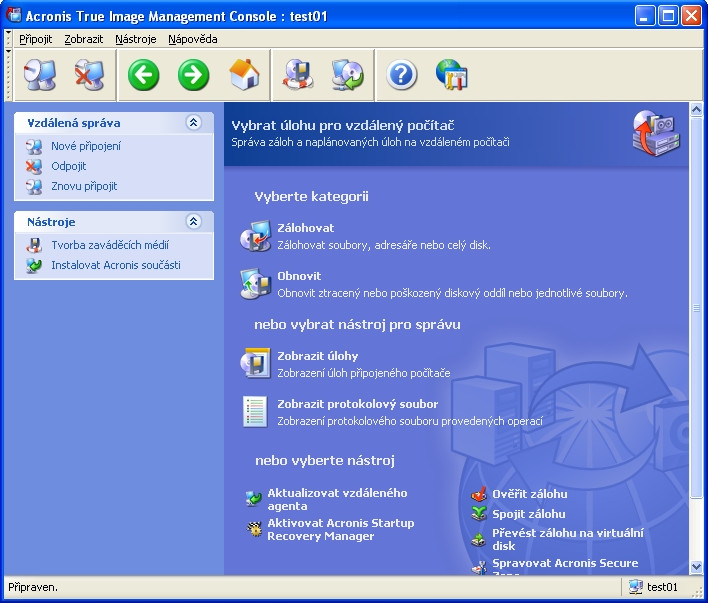The height and width of the screenshot is (603, 708).
Task: Click the icon beside Znovu připojit
Action: [x=34, y=186]
